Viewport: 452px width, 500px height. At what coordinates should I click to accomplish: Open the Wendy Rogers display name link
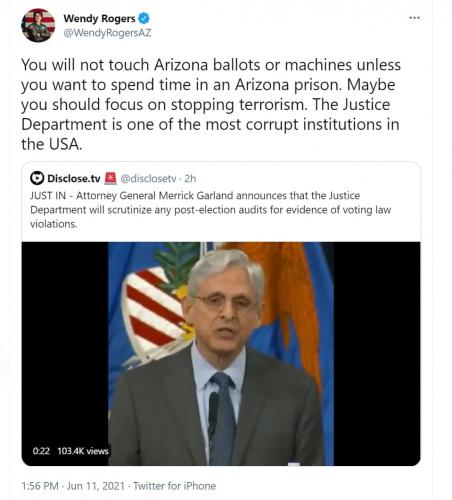point(99,19)
